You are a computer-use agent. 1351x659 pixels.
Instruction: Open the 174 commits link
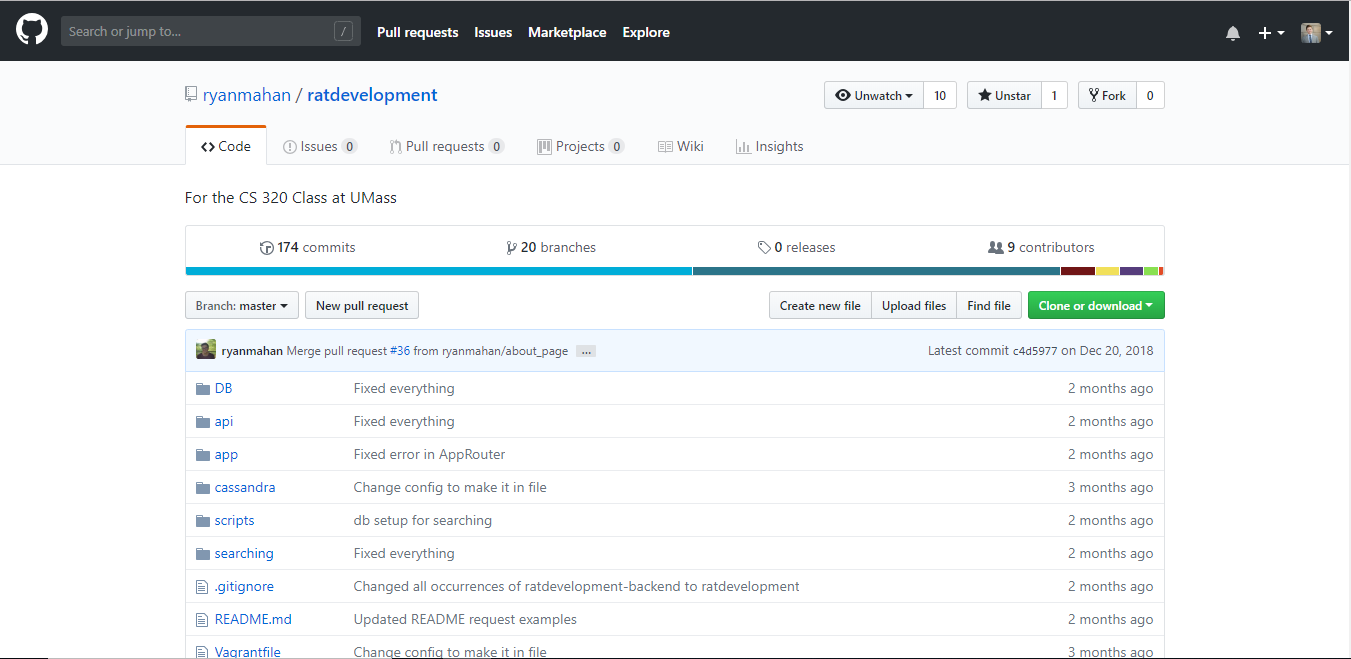pyautogui.click(x=307, y=248)
